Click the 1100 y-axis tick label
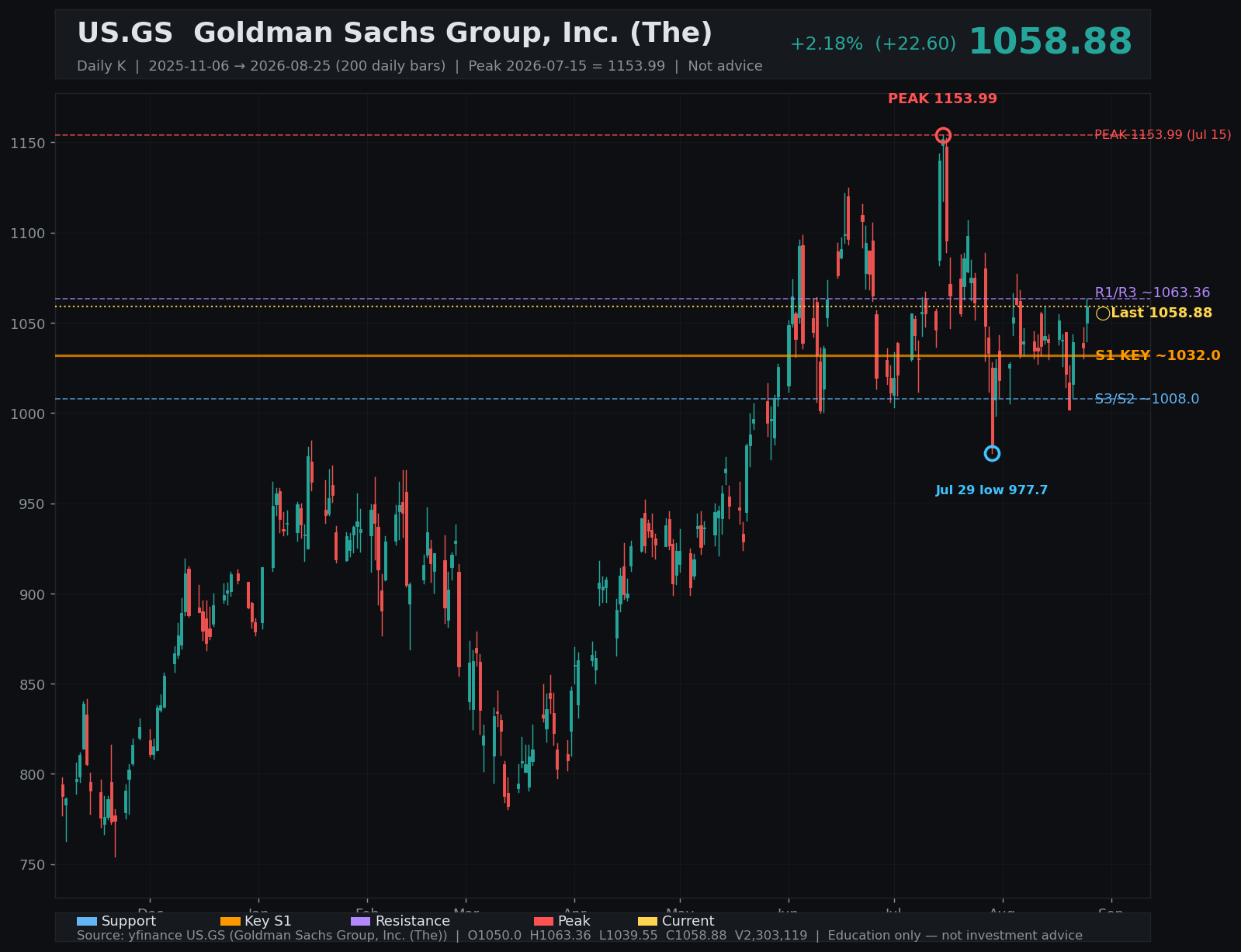The width and height of the screenshot is (1241, 952). pyautogui.click(x=28, y=234)
